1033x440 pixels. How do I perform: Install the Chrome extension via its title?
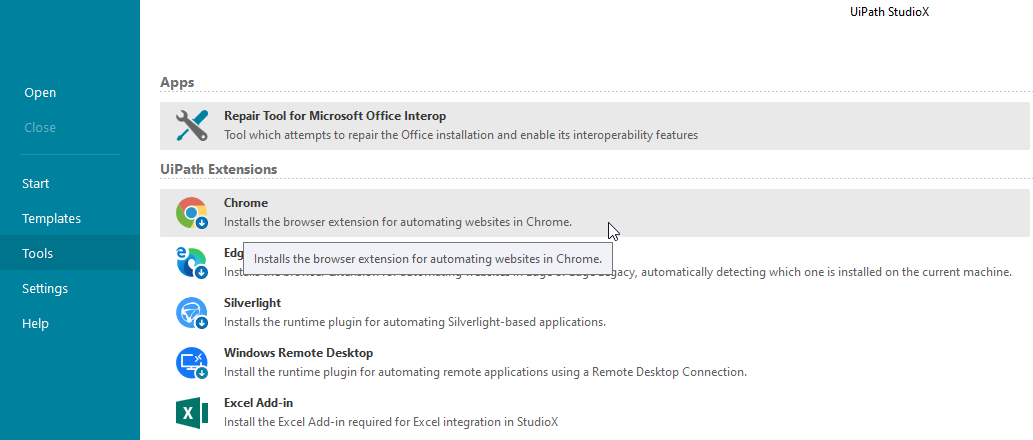pyautogui.click(x=246, y=203)
